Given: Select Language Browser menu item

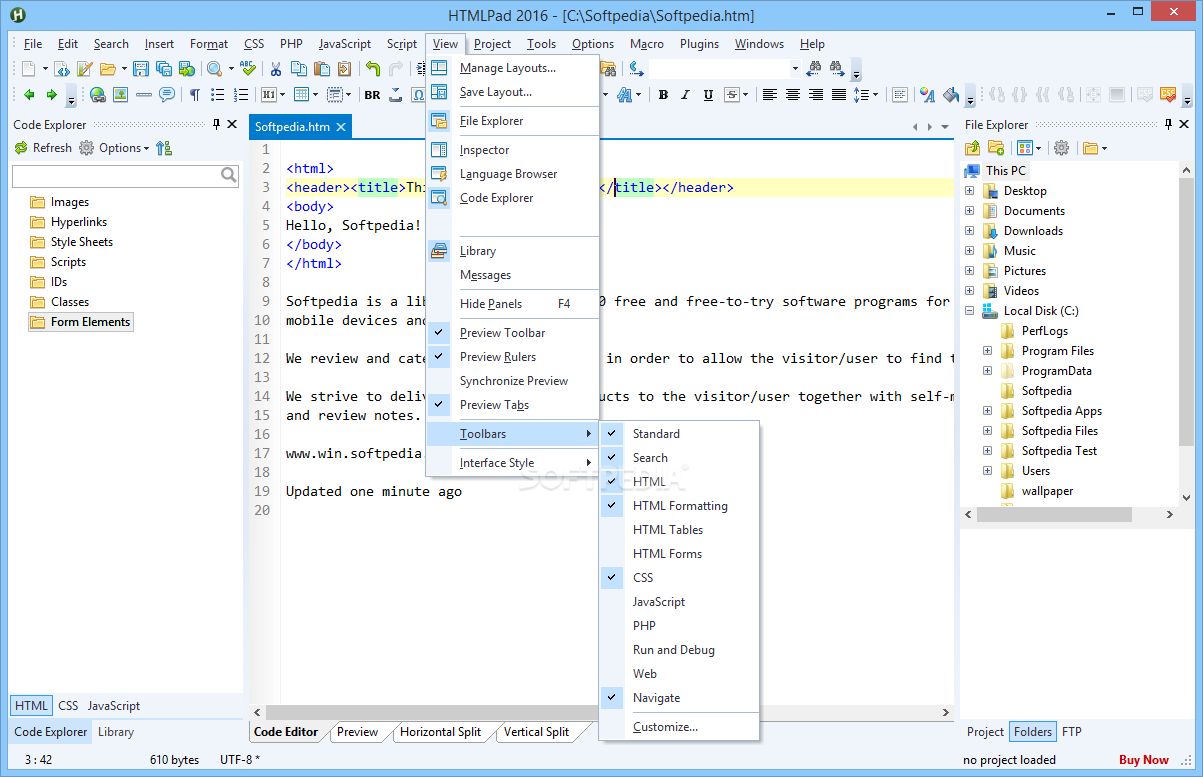Looking at the screenshot, I should pyautogui.click(x=512, y=174).
